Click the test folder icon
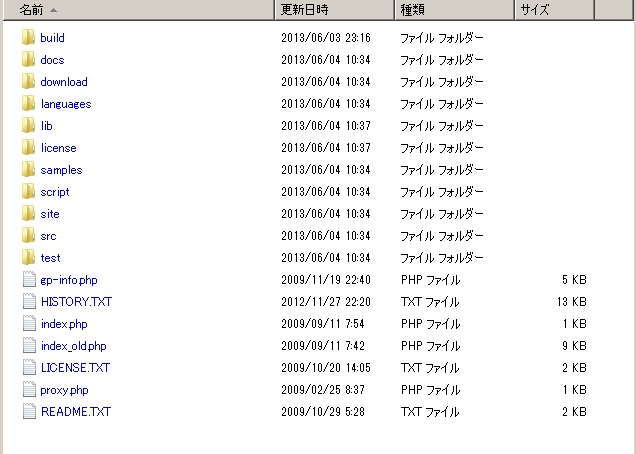This screenshot has width=636, height=454. [x=28, y=258]
